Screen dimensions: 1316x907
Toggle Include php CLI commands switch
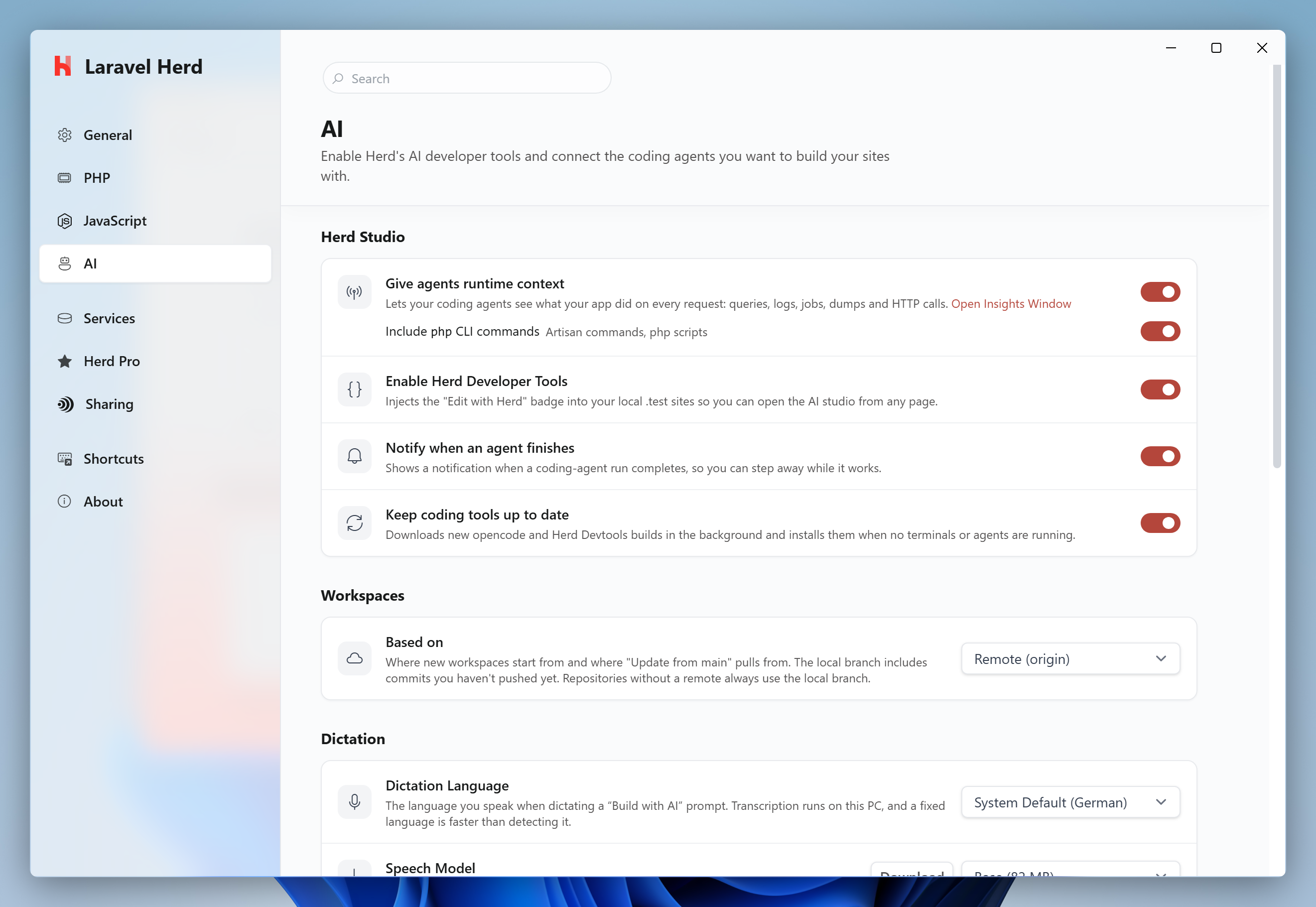tap(1160, 331)
